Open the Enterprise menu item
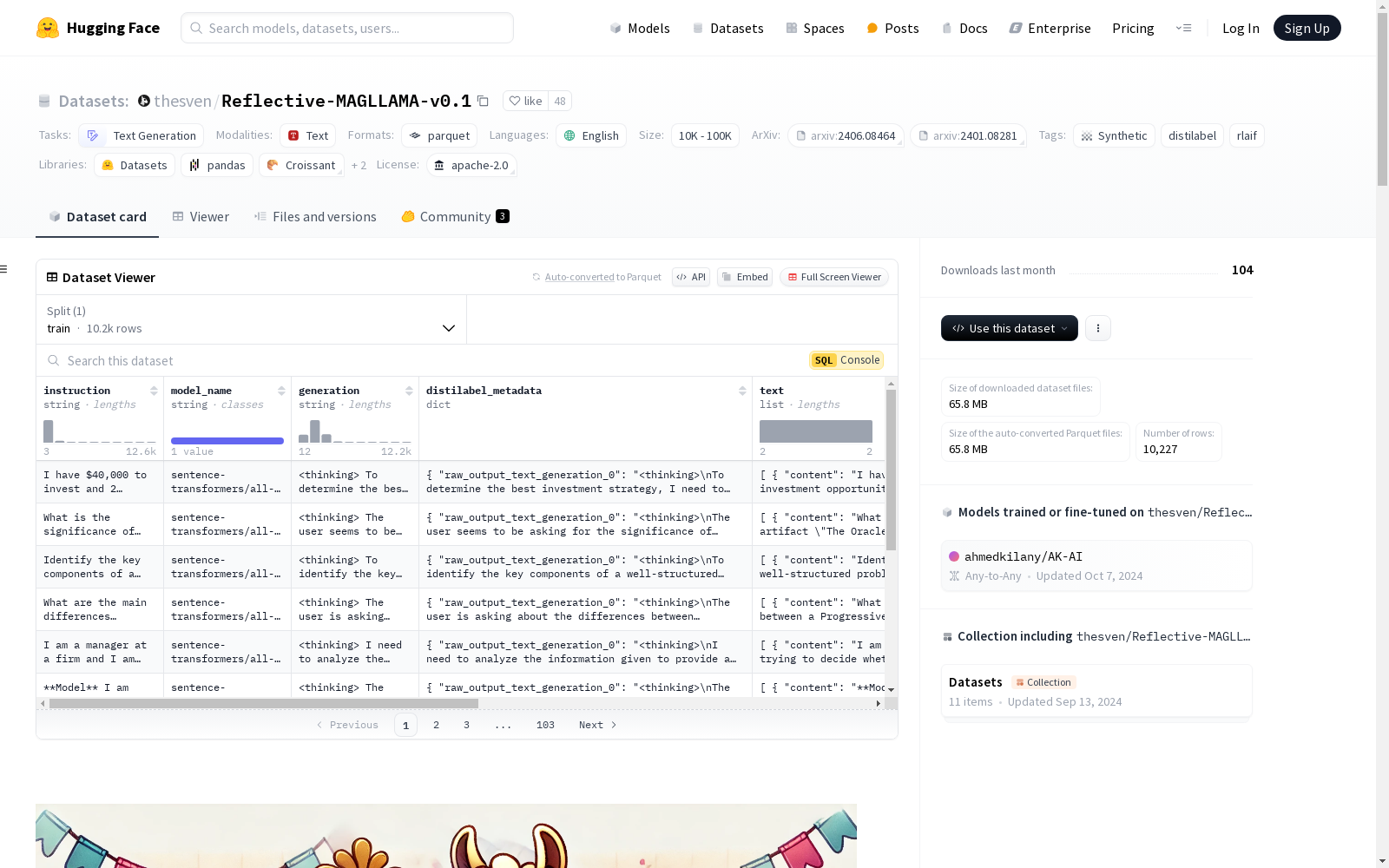This screenshot has width=1389, height=868. (1050, 28)
